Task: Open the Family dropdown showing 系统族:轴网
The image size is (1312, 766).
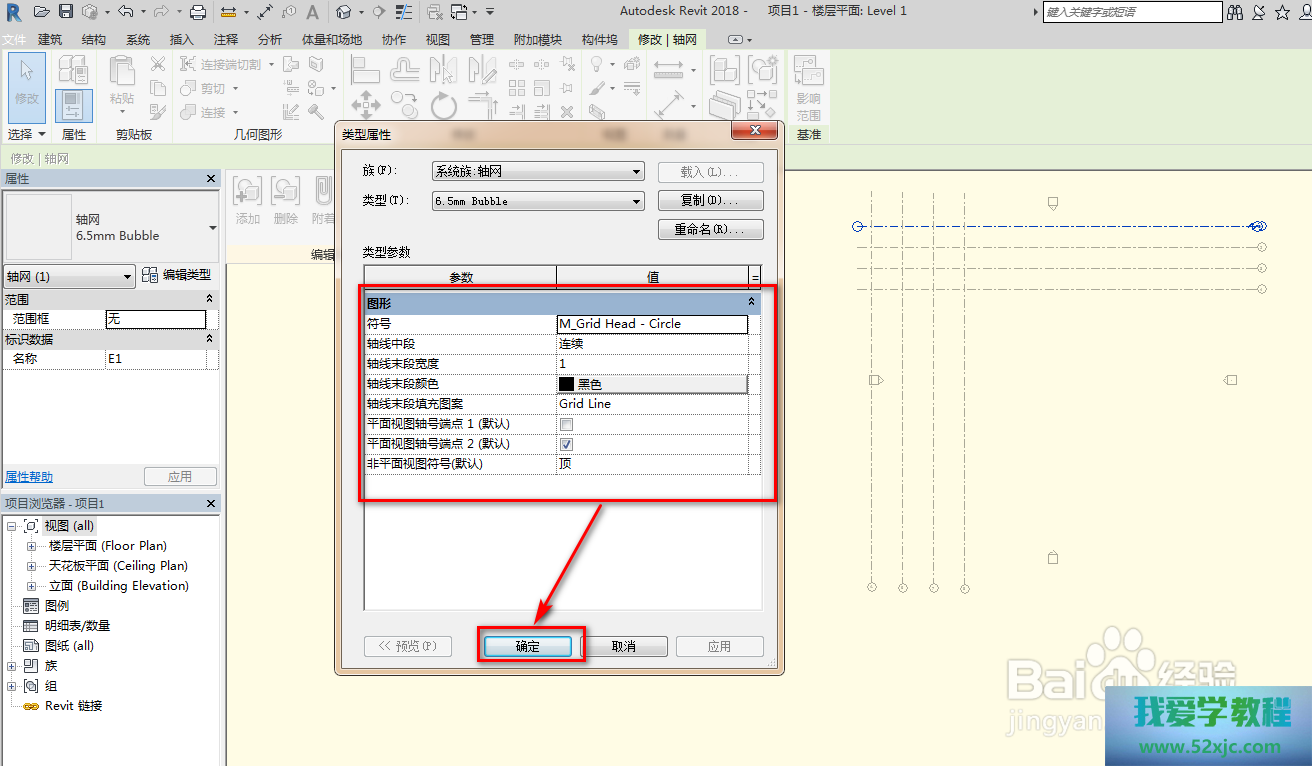Action: [x=538, y=172]
